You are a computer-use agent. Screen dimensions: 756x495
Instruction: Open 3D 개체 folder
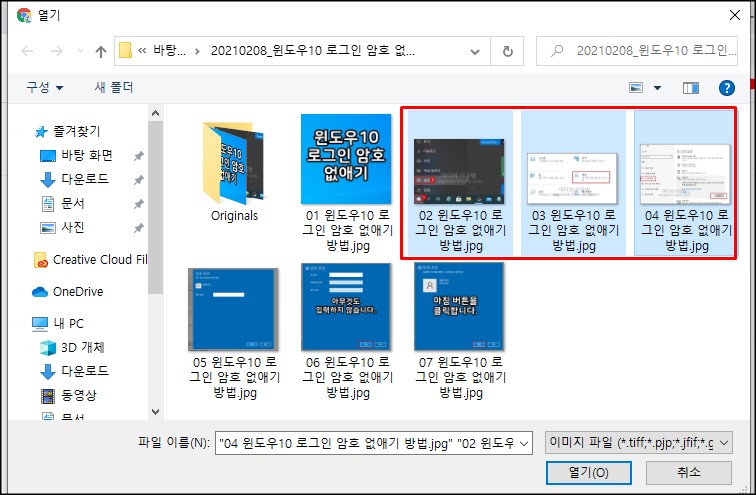coord(72,348)
